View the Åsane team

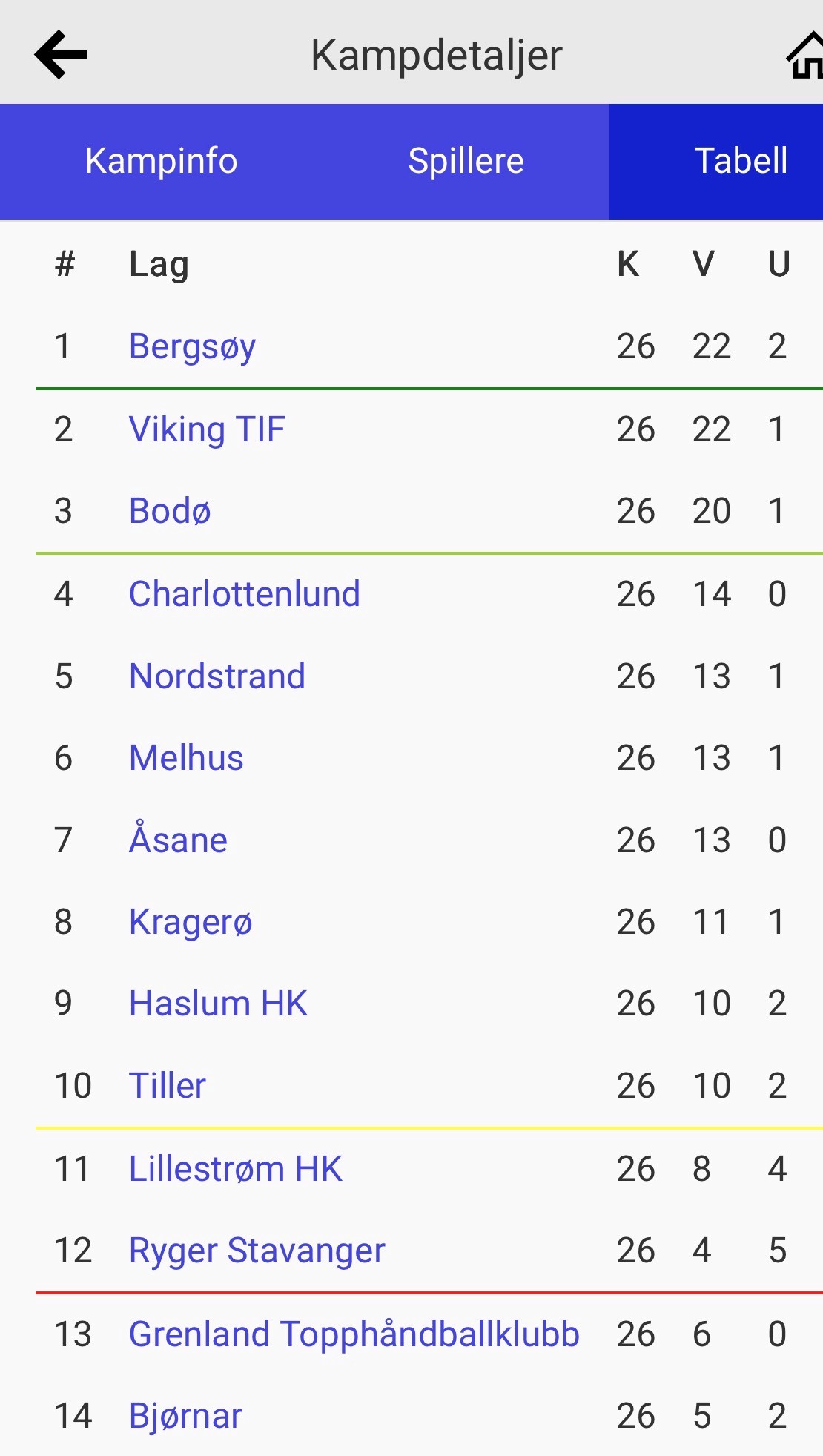point(178,840)
